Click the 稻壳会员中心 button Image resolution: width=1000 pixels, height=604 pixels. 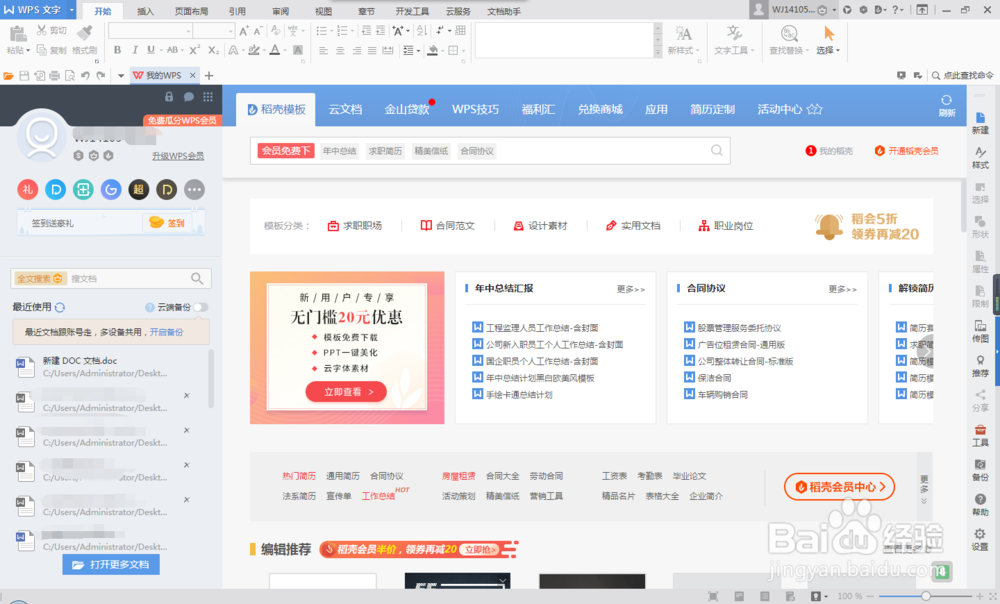click(x=839, y=487)
